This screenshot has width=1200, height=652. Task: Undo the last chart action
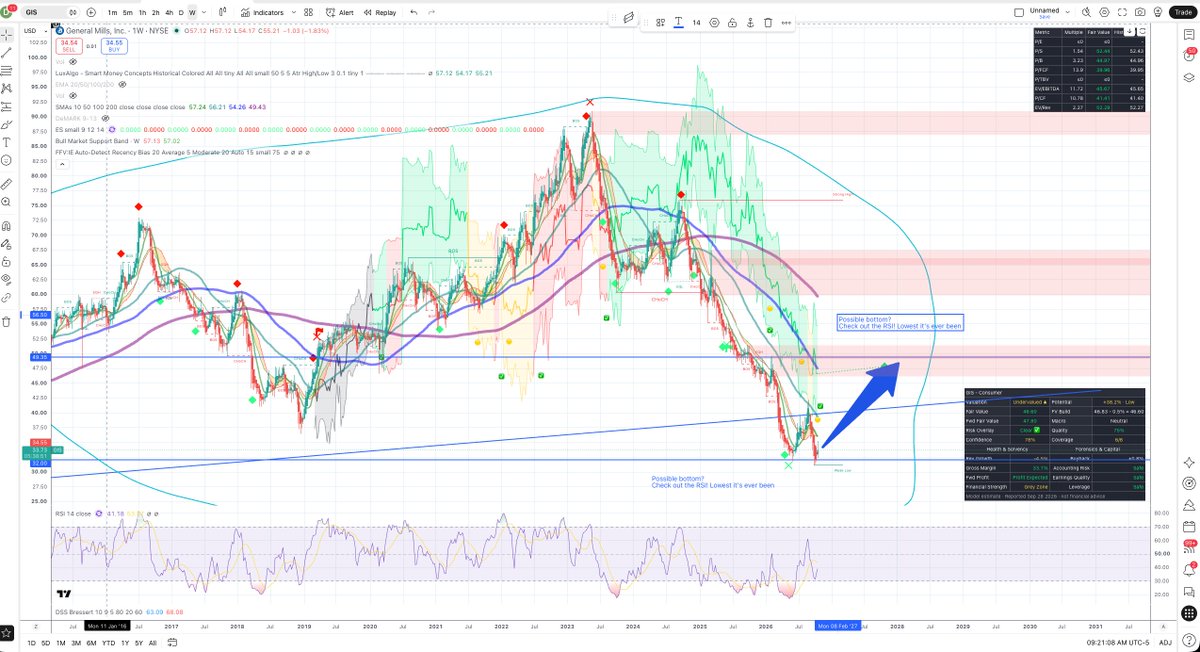pos(413,12)
